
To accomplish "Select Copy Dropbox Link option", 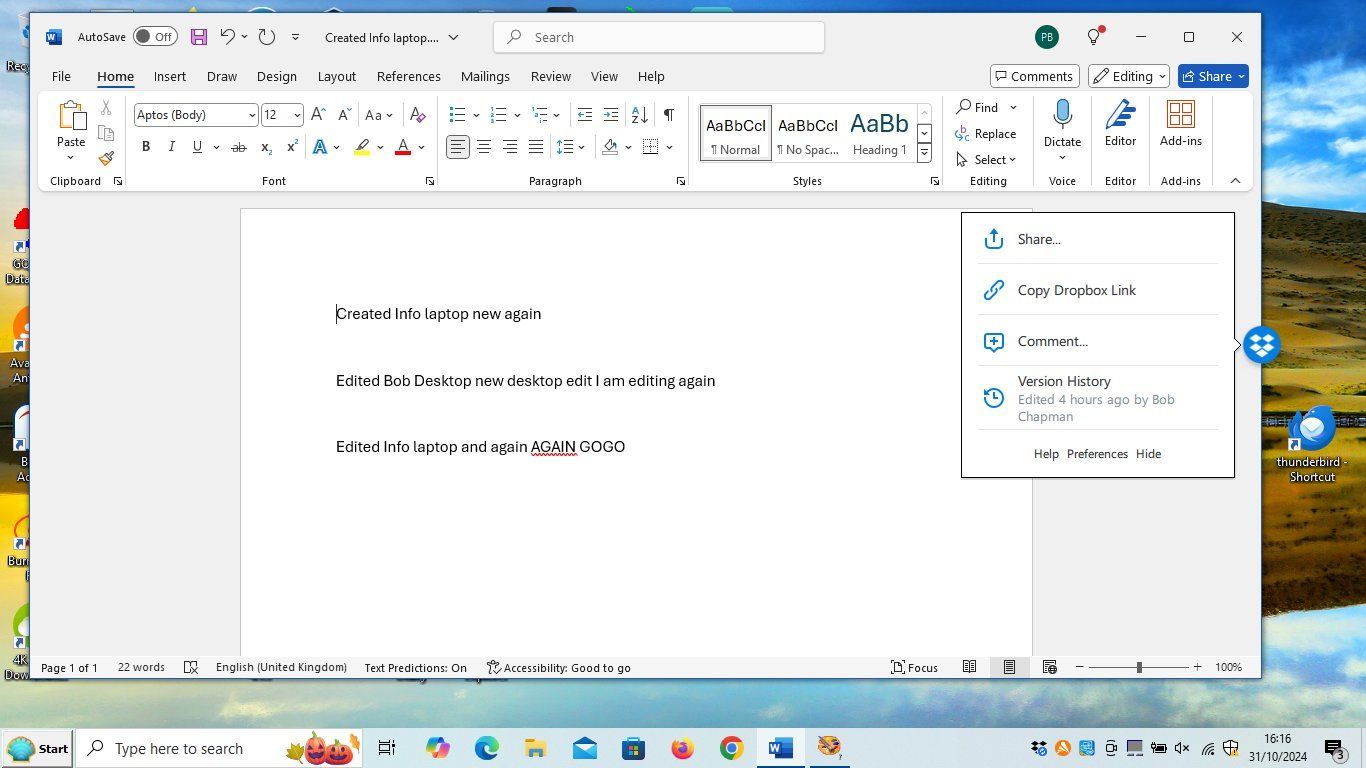I will (1076, 290).
